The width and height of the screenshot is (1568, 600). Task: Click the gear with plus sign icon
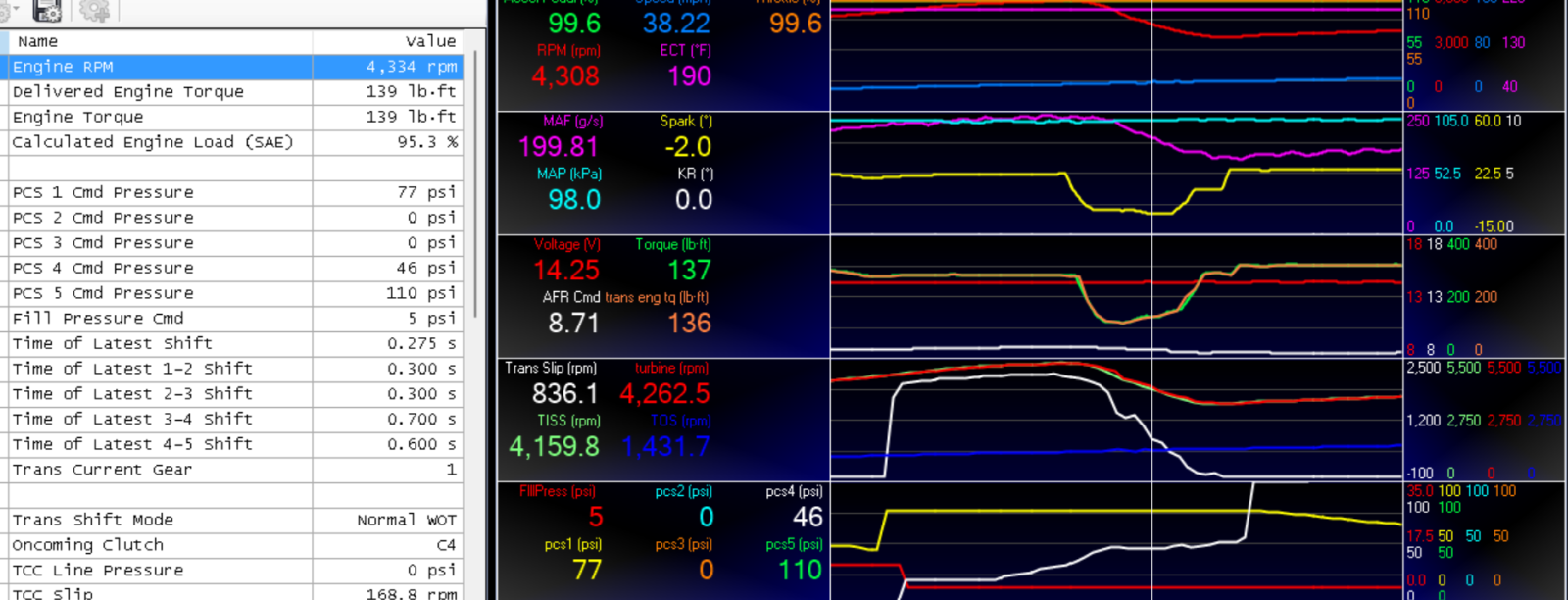pos(95,10)
